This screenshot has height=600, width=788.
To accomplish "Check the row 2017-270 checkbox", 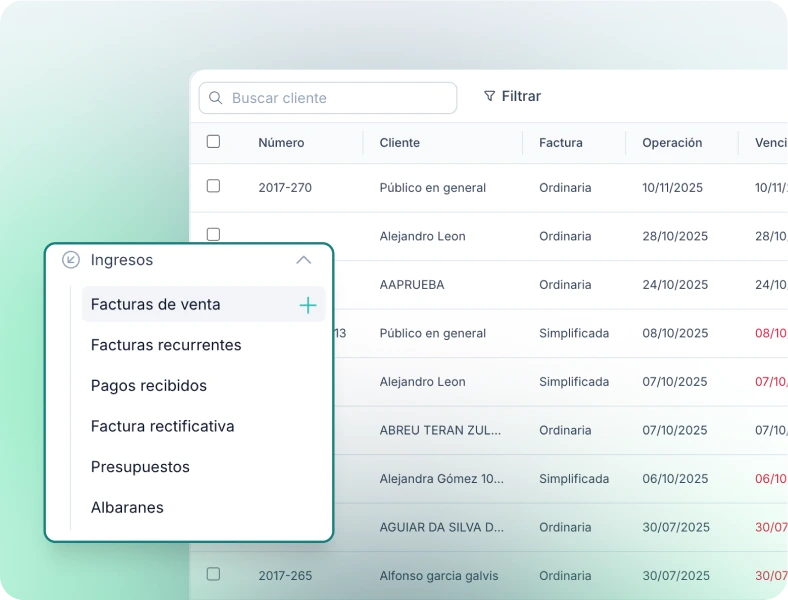I will point(214,186).
